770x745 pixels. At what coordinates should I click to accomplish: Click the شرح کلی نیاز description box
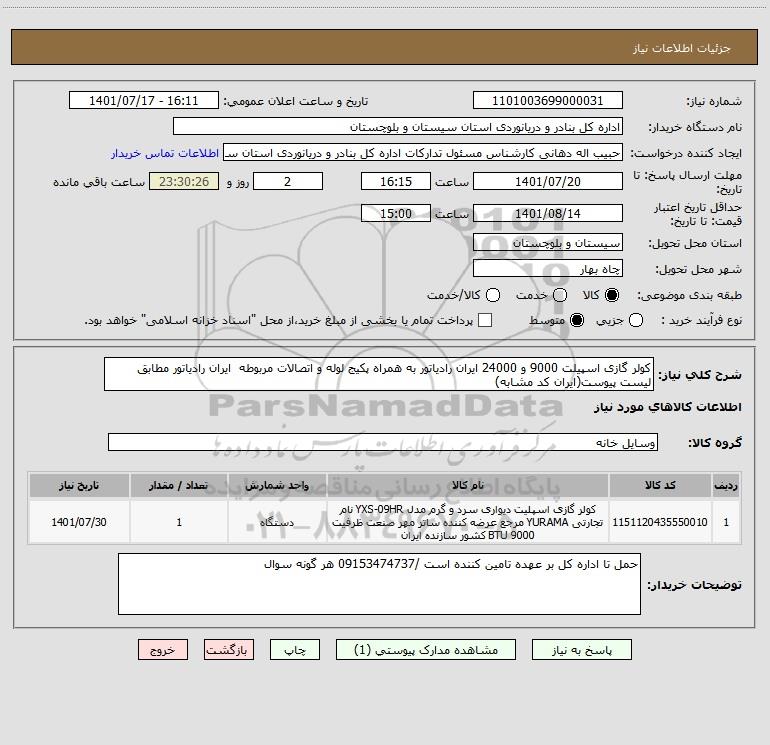(x=379, y=374)
